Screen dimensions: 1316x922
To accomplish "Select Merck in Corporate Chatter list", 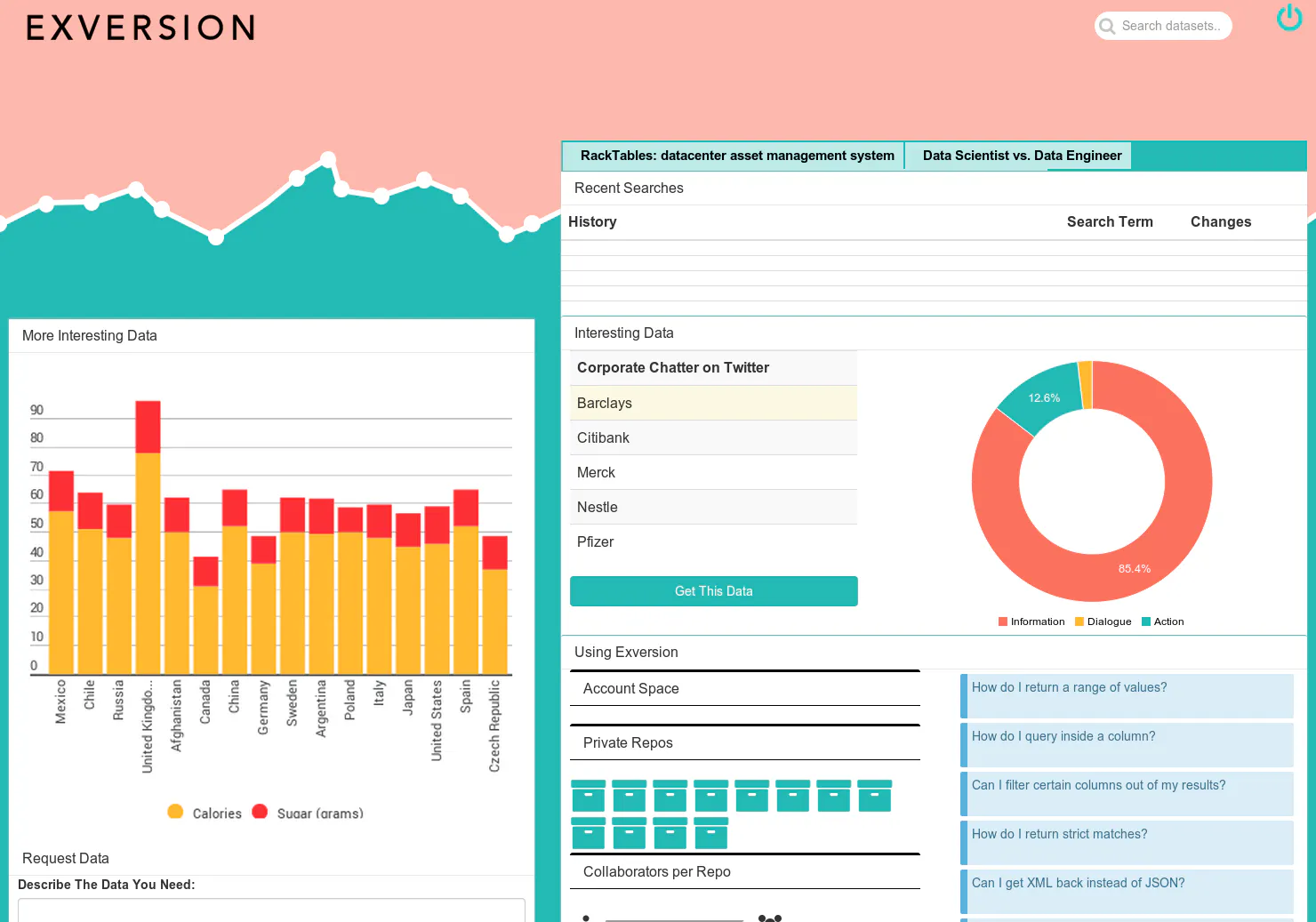I will click(713, 472).
